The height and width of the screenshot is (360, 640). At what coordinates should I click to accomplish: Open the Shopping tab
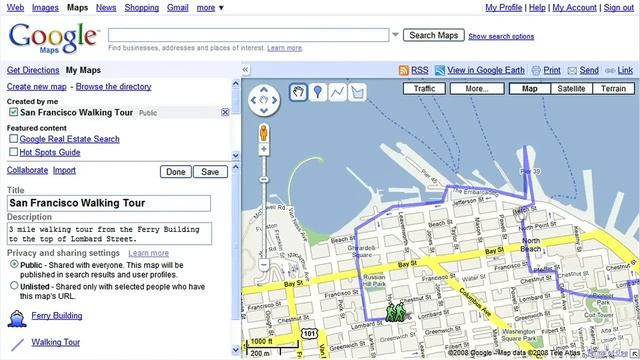coord(142,7)
